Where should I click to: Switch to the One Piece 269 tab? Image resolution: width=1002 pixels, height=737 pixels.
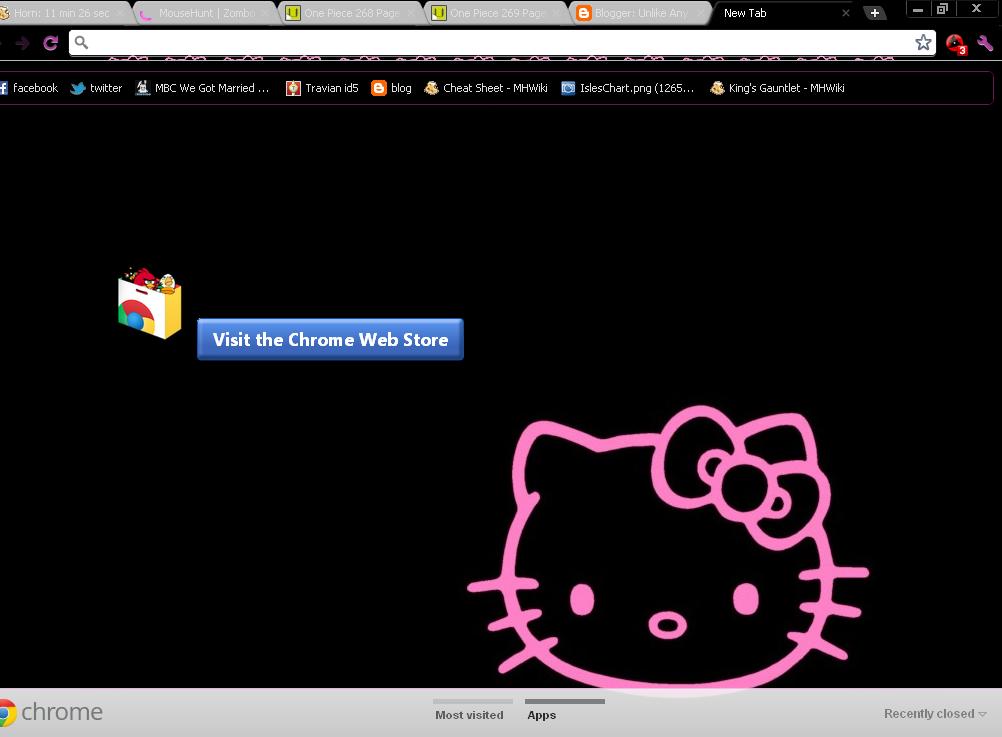point(497,13)
